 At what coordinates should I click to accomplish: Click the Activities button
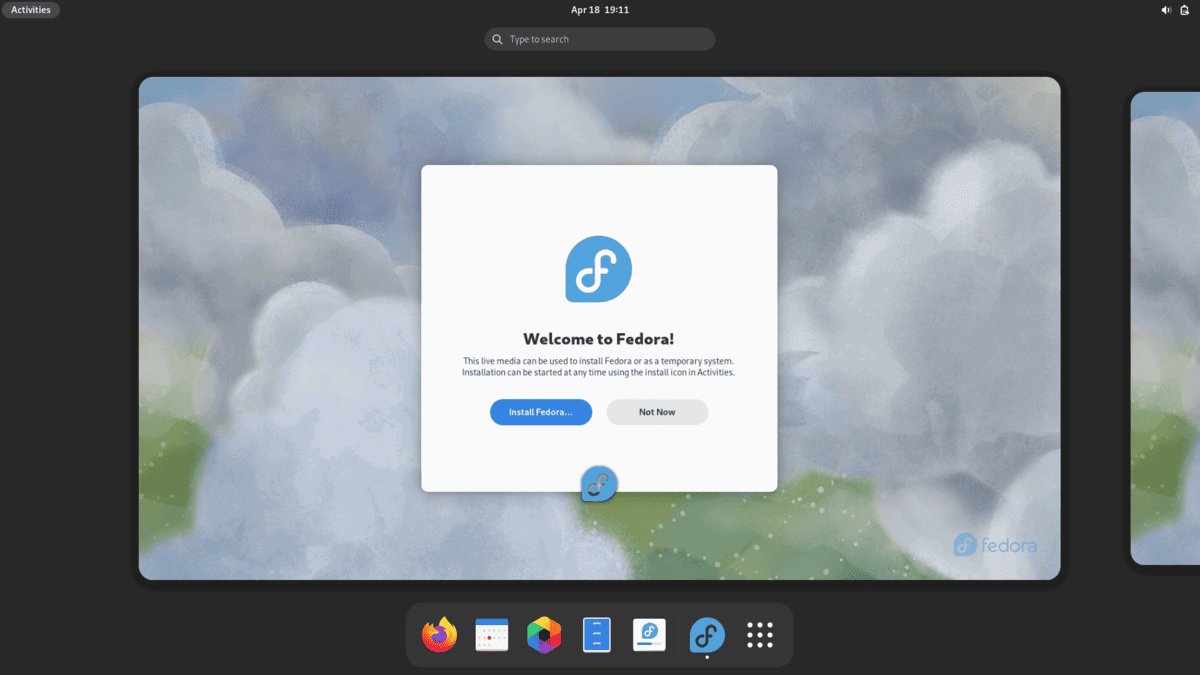coord(31,10)
